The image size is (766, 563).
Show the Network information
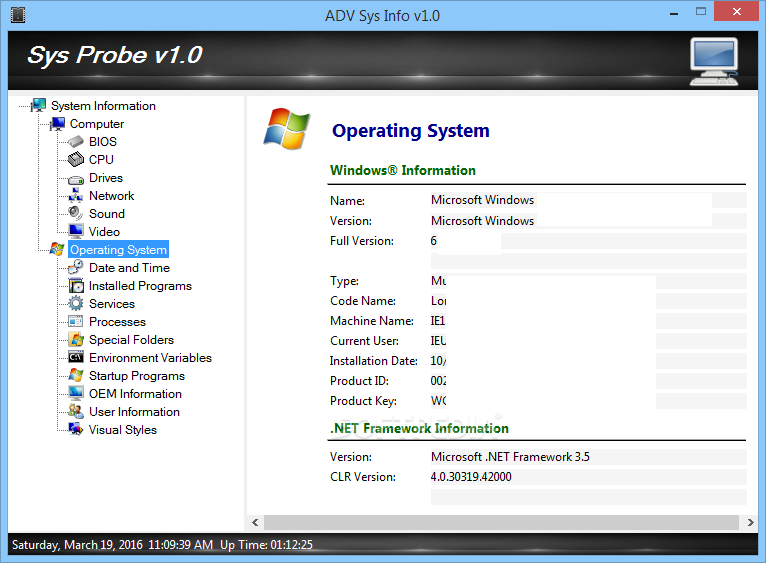tap(111, 196)
